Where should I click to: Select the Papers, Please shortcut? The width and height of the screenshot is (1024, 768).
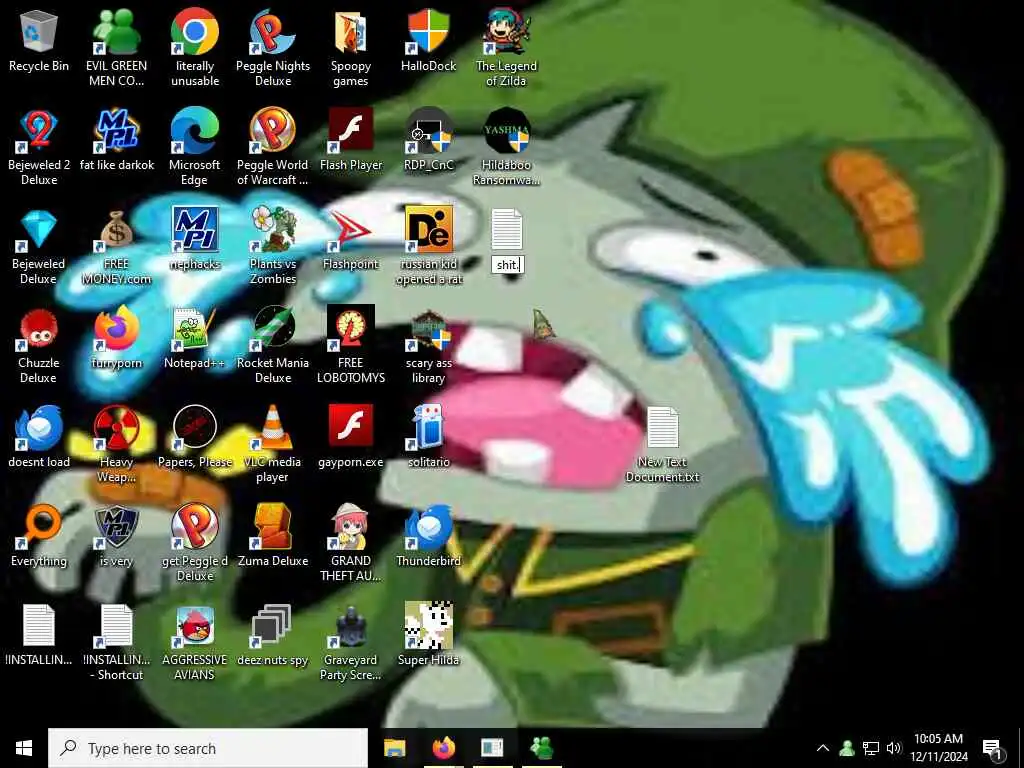tap(195, 428)
